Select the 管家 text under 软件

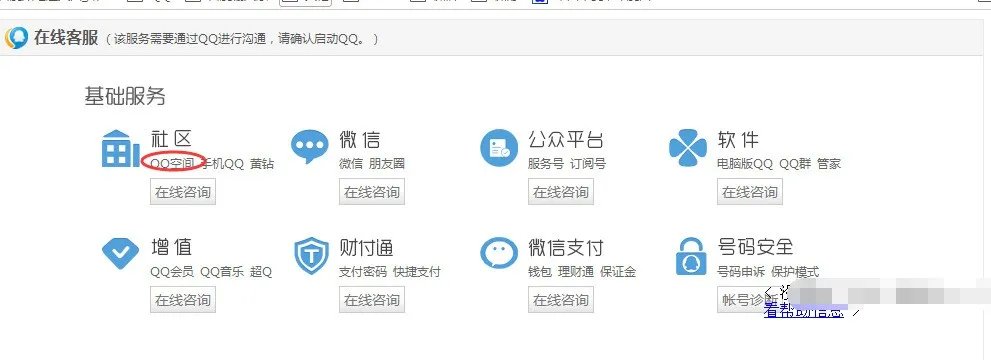click(829, 164)
